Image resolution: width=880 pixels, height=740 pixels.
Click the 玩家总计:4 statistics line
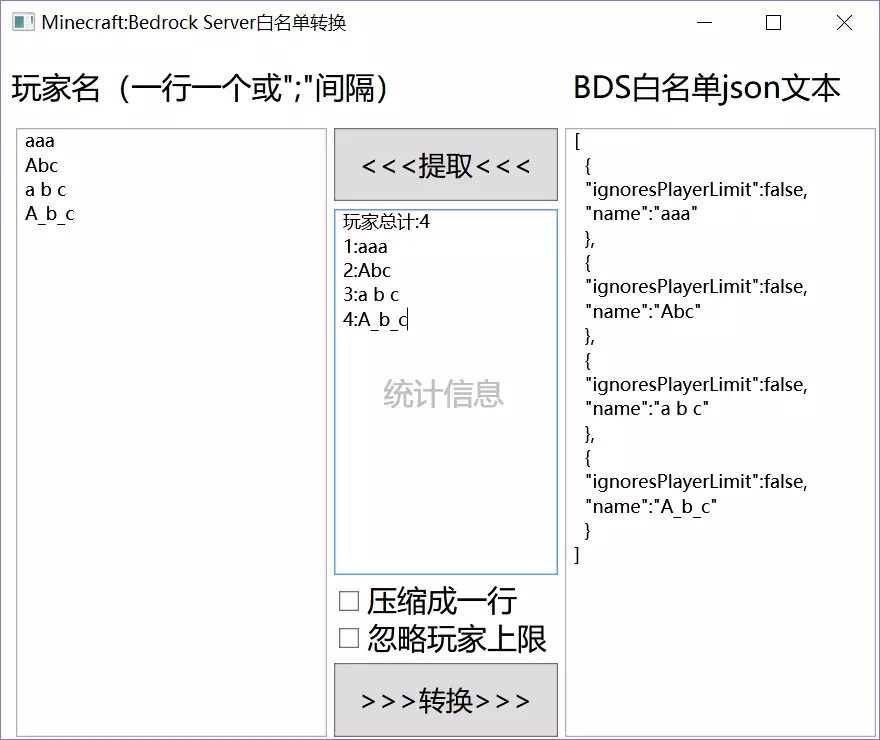tap(386, 222)
